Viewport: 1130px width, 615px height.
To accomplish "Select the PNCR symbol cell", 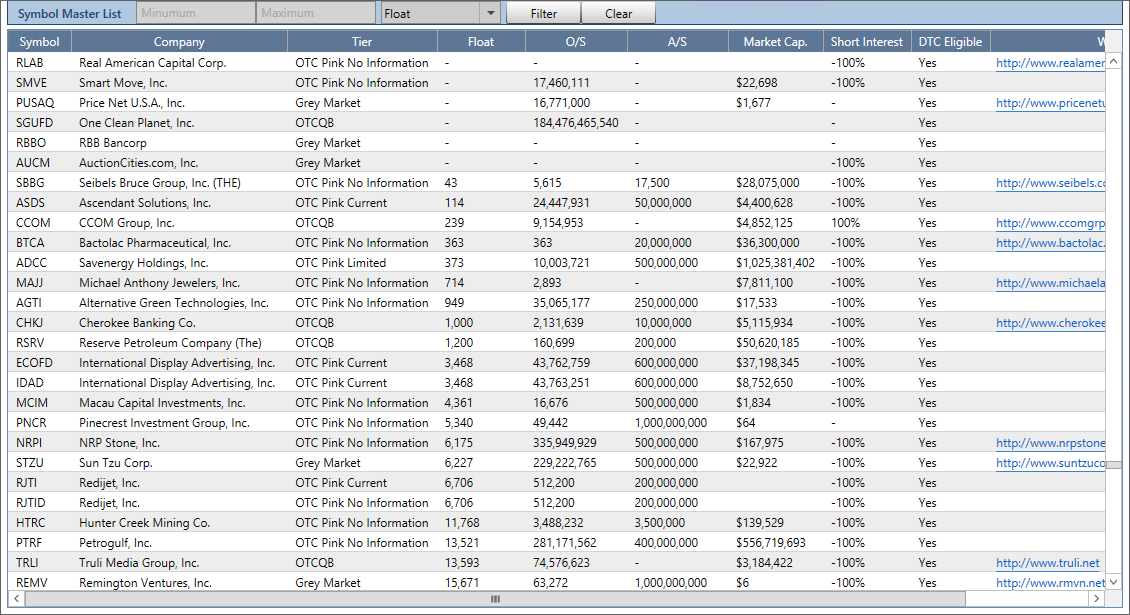I will pos(31,422).
